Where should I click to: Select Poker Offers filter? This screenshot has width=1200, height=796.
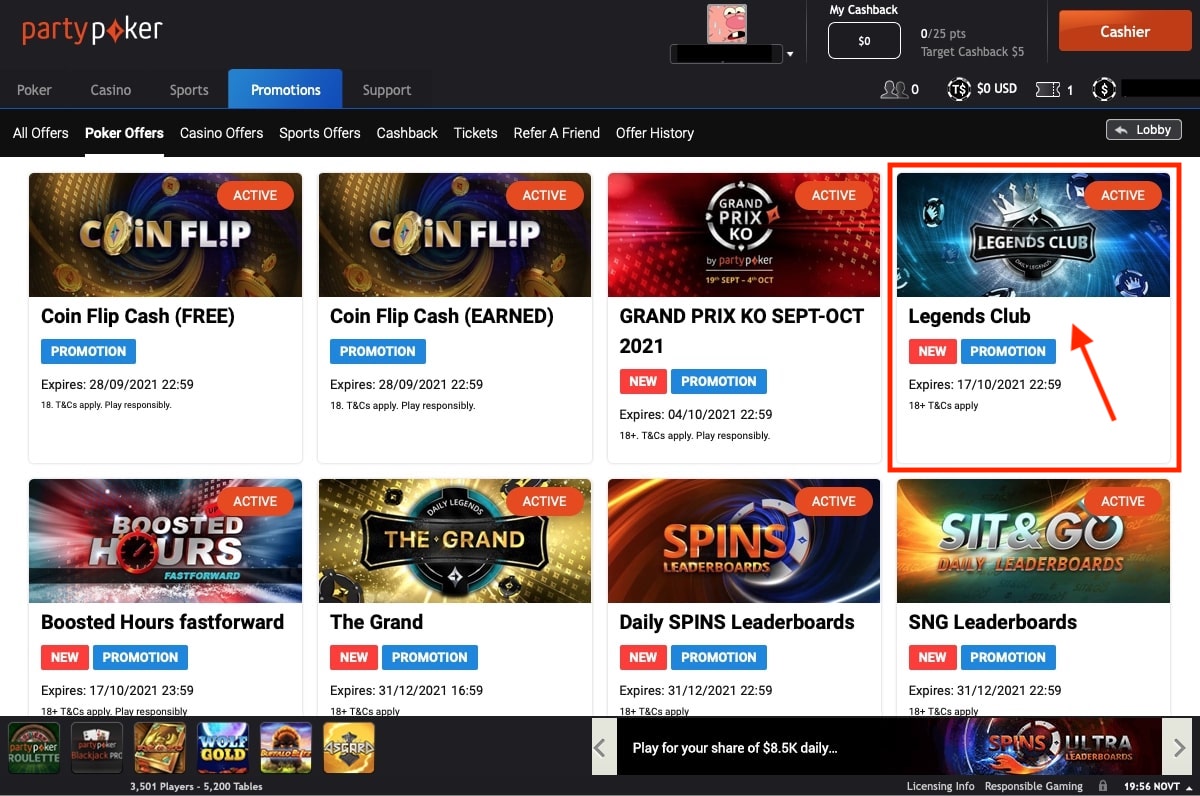124,133
